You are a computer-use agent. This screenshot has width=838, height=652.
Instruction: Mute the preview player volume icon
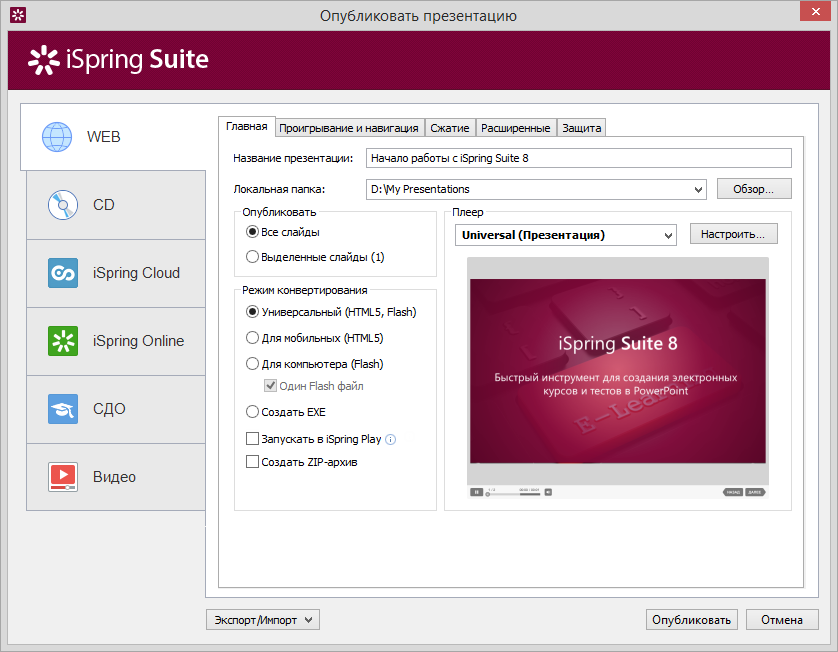click(548, 492)
